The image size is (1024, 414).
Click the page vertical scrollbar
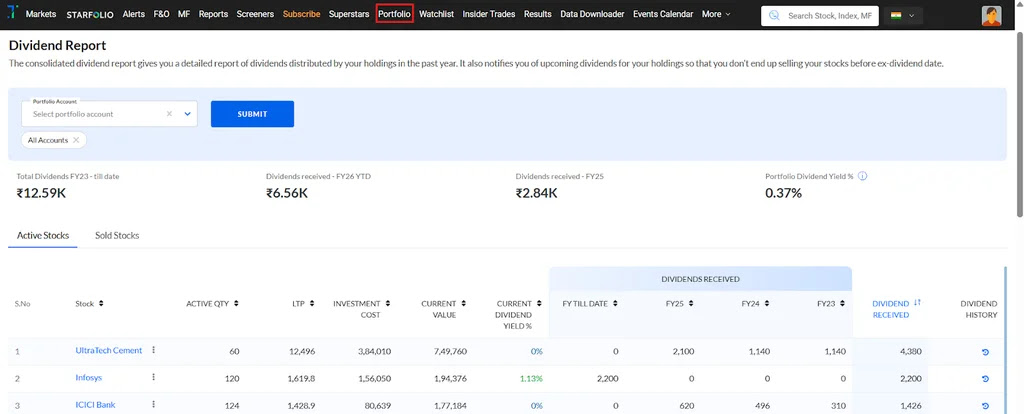(x=1019, y=124)
